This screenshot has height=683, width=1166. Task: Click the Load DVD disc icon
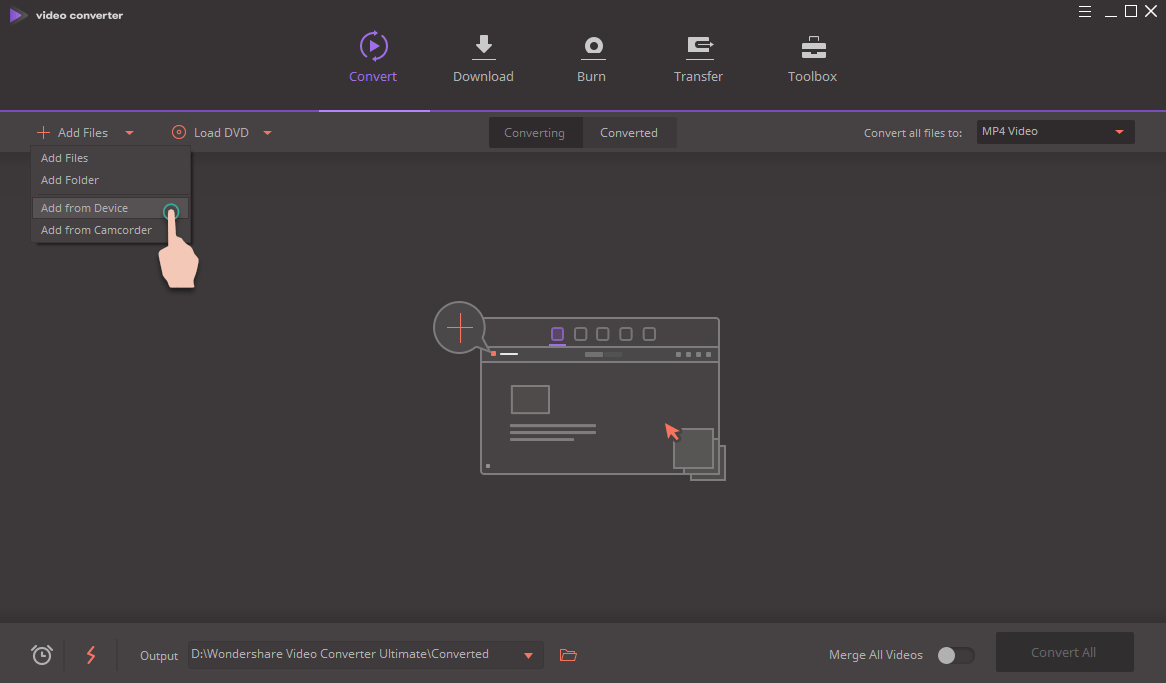pos(178,132)
